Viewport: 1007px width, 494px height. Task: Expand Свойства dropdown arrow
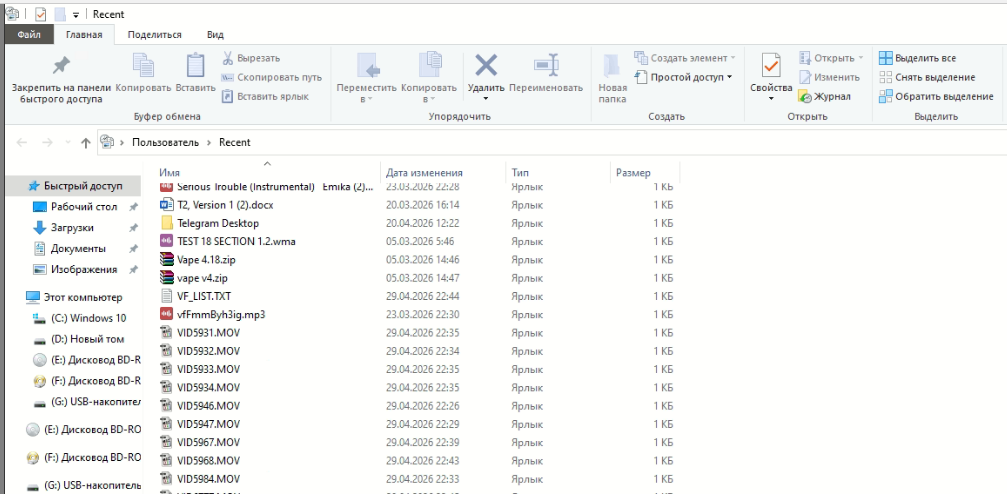click(770, 98)
